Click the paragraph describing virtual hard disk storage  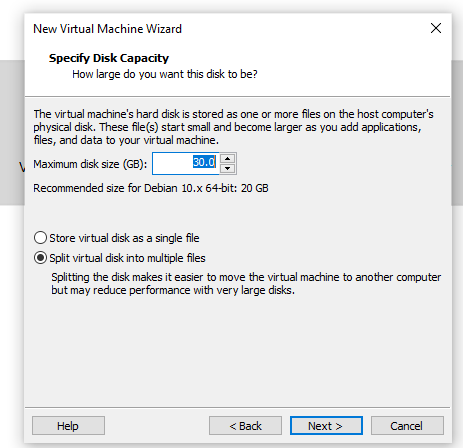tap(233, 127)
